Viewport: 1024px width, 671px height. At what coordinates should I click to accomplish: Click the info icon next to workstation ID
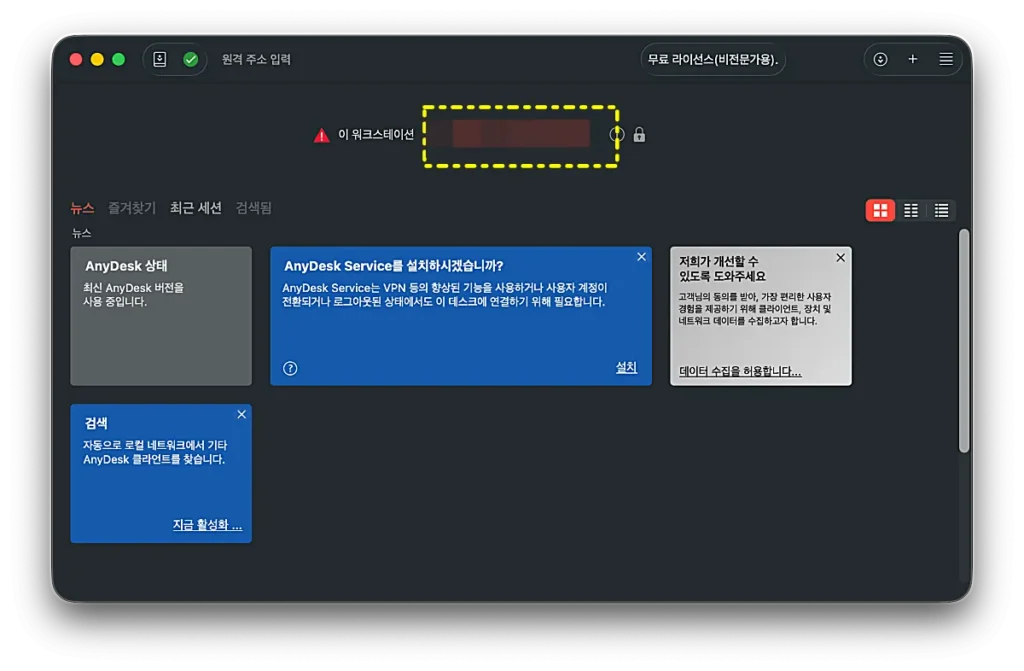pyautogui.click(x=616, y=135)
